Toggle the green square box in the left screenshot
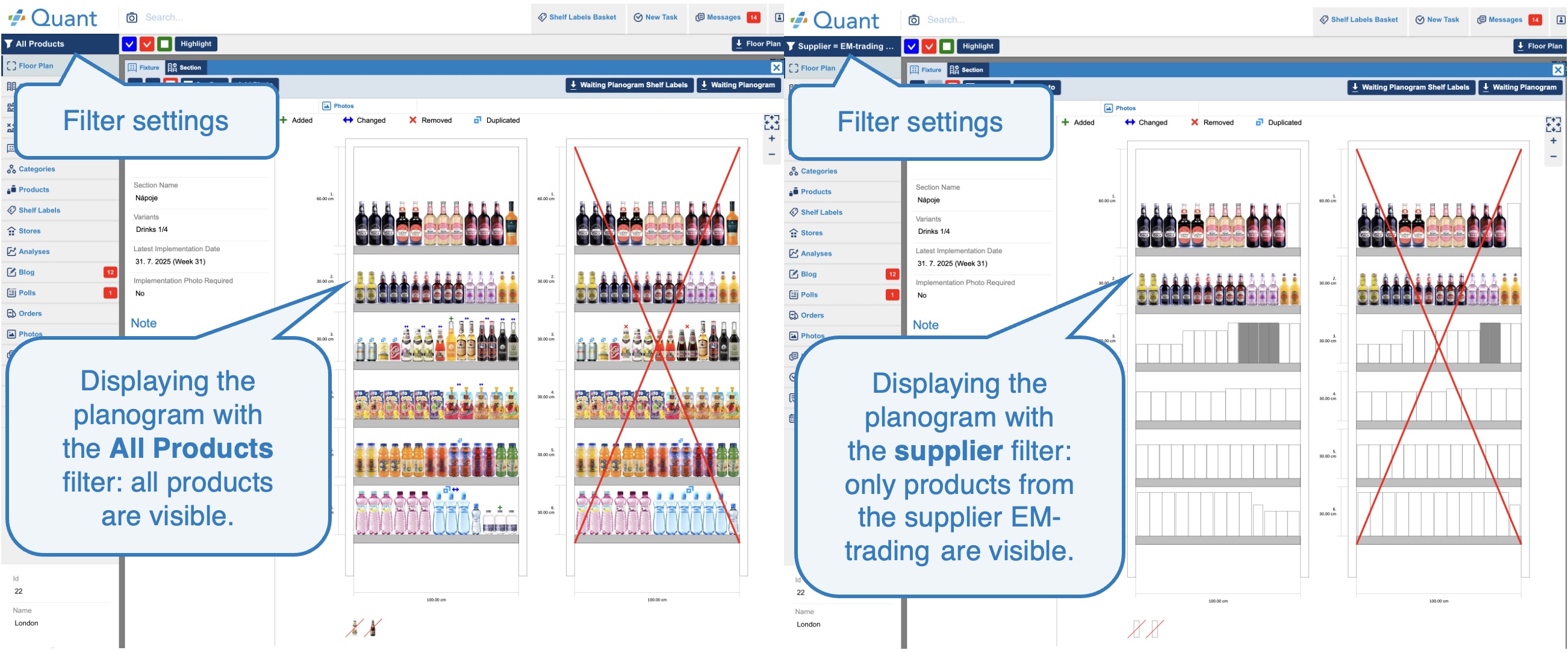The image size is (1568, 653). click(164, 44)
